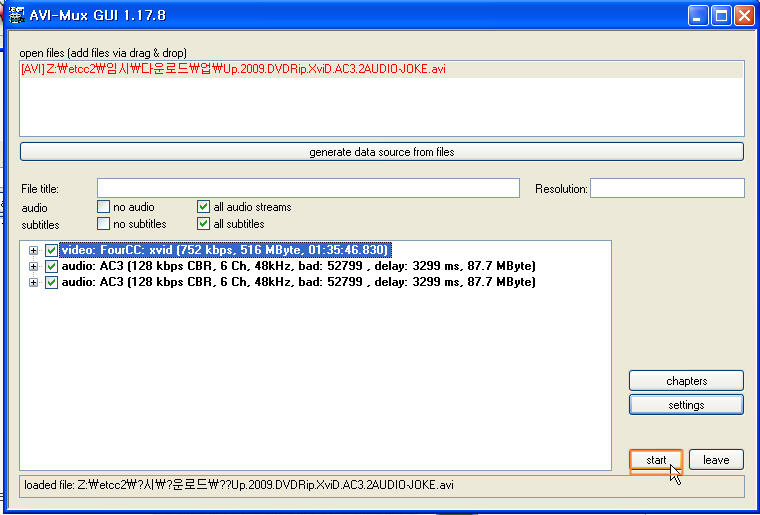This screenshot has width=760, height=515.
Task: Expand the second AC3 audio tree node
Action: [33, 282]
